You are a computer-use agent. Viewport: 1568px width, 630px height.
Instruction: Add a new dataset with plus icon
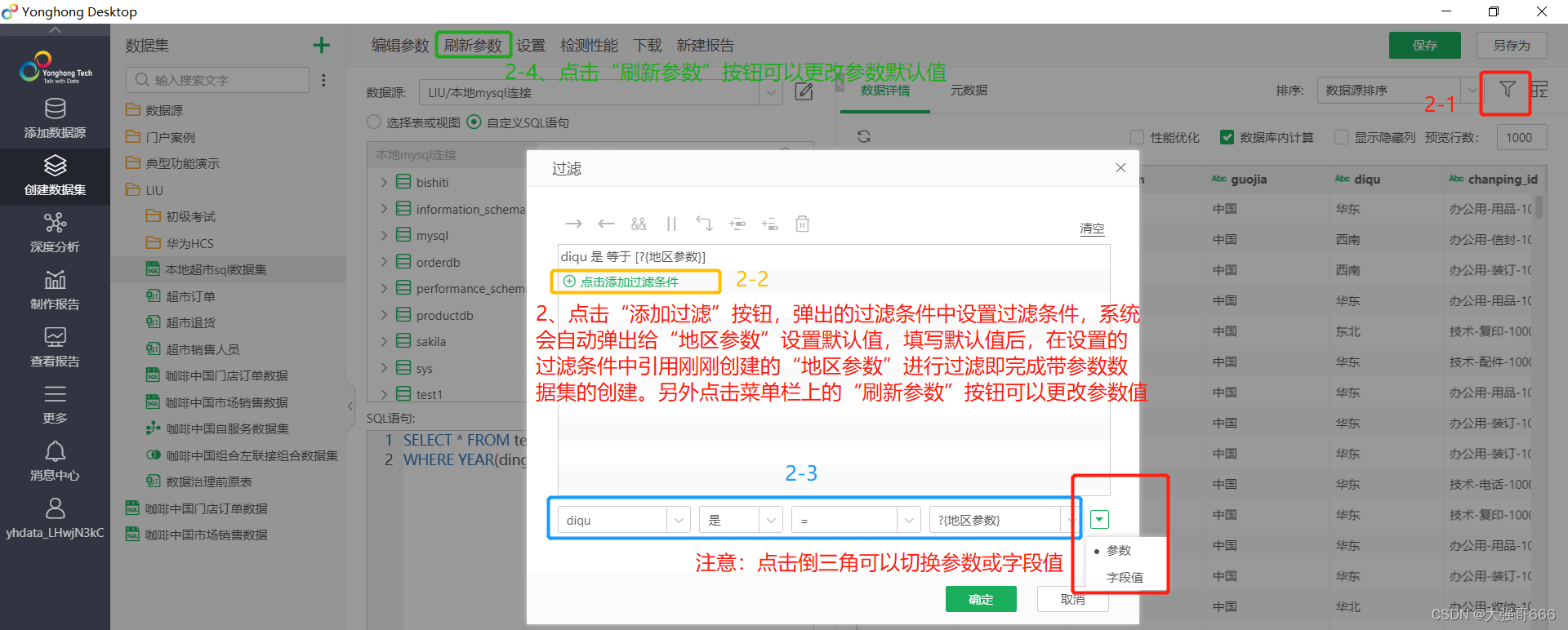pyautogui.click(x=322, y=45)
